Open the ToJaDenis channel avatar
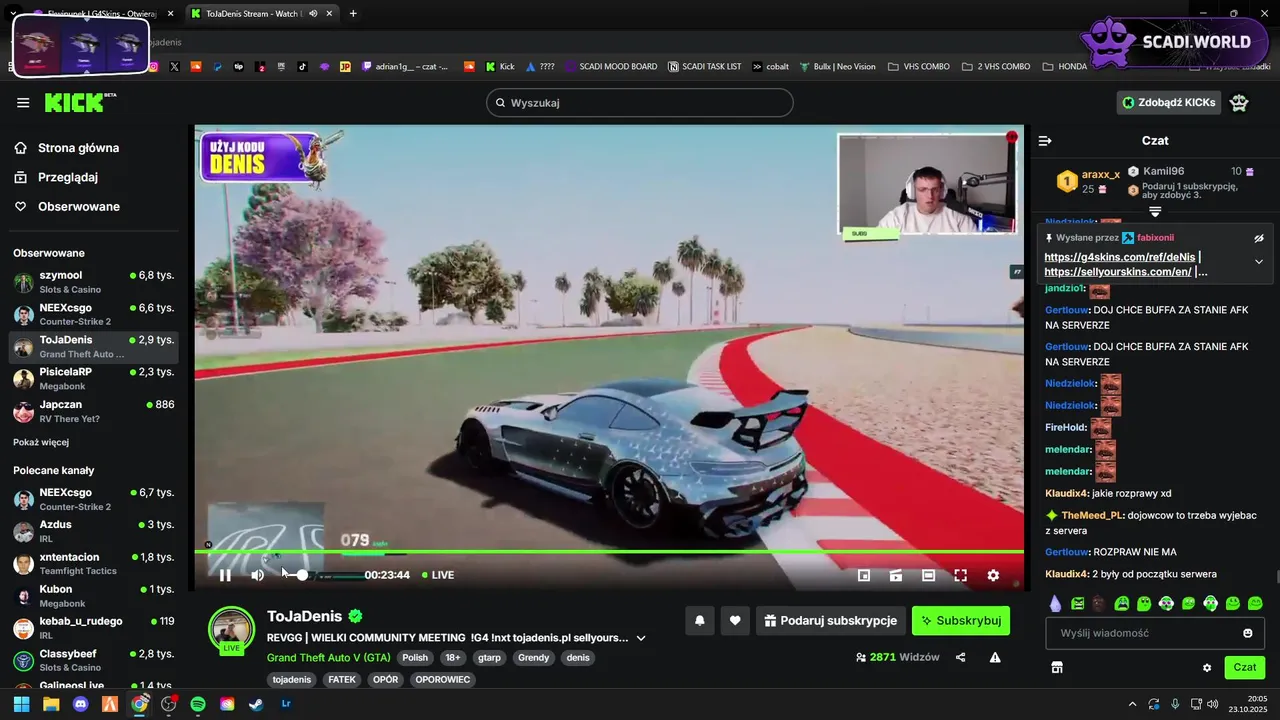 click(231, 630)
